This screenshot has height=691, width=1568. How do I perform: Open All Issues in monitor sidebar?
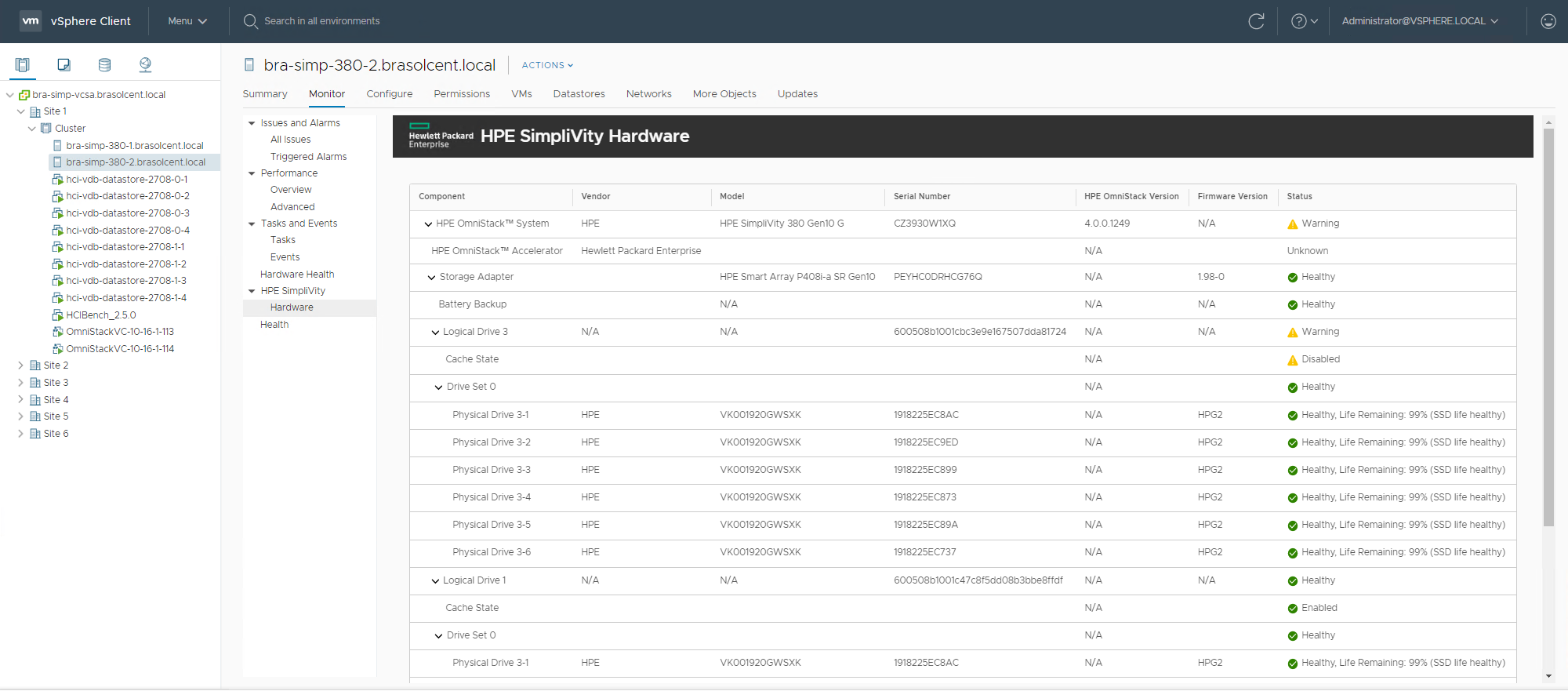point(291,140)
